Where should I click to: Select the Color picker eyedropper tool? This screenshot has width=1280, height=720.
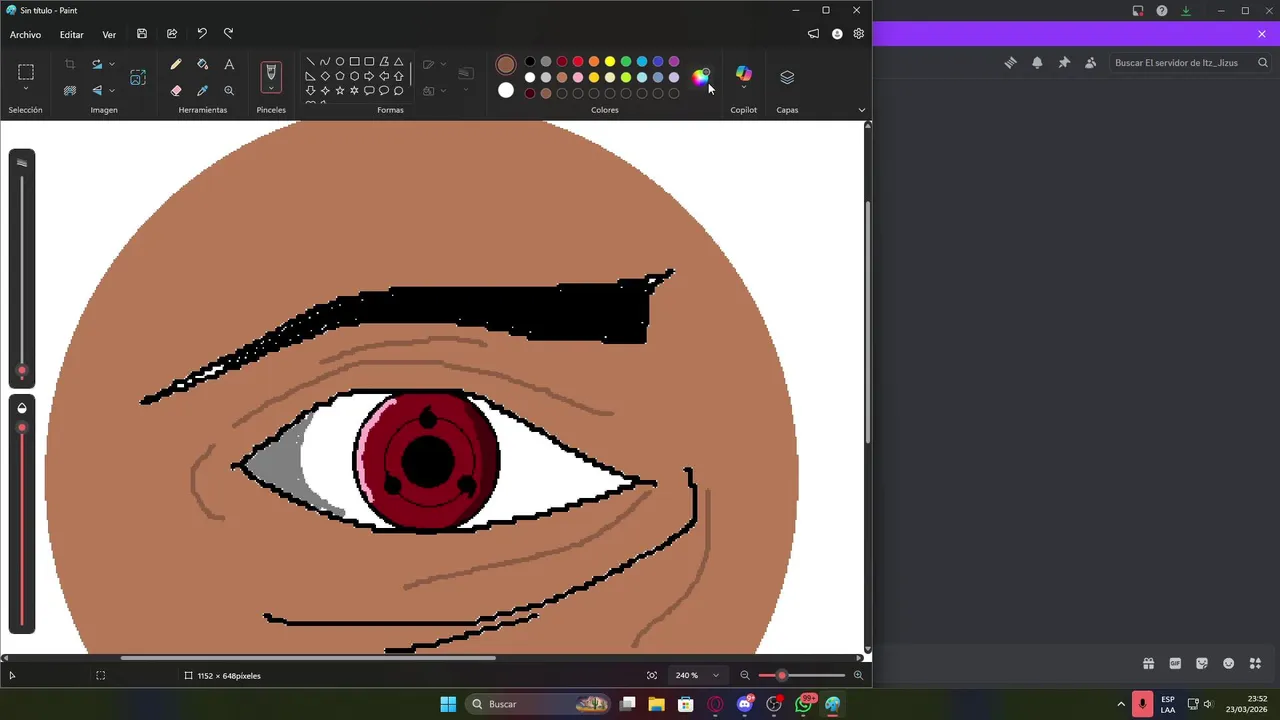coord(202,90)
